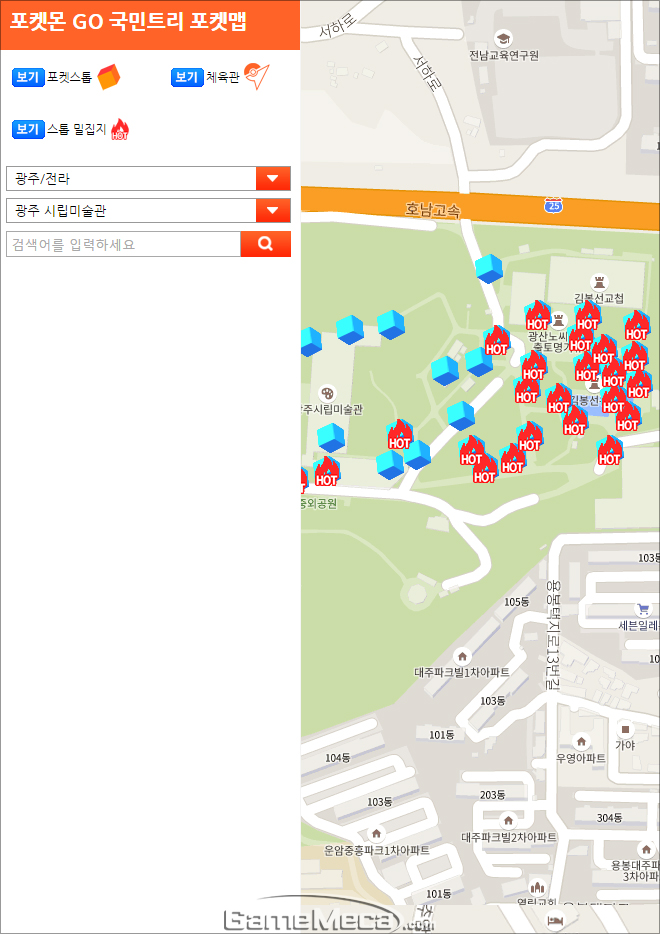Click the 열린교회 church icon
This screenshot has width=660, height=934.
click(537, 888)
